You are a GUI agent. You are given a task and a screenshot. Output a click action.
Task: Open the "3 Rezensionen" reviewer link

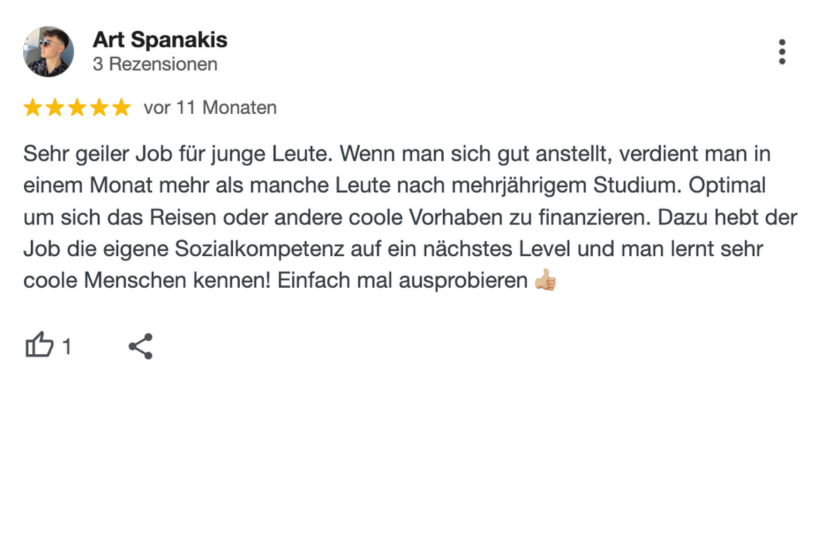[x=155, y=65]
